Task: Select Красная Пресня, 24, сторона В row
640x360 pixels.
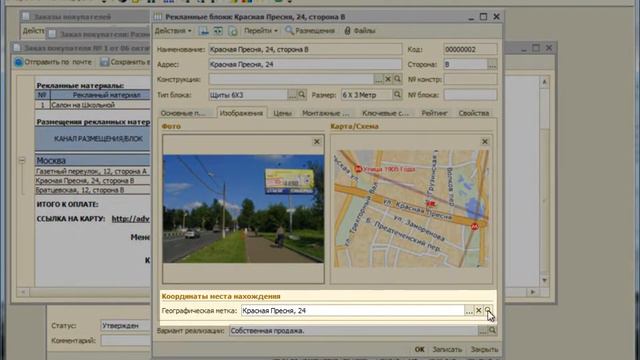Action: [93, 181]
